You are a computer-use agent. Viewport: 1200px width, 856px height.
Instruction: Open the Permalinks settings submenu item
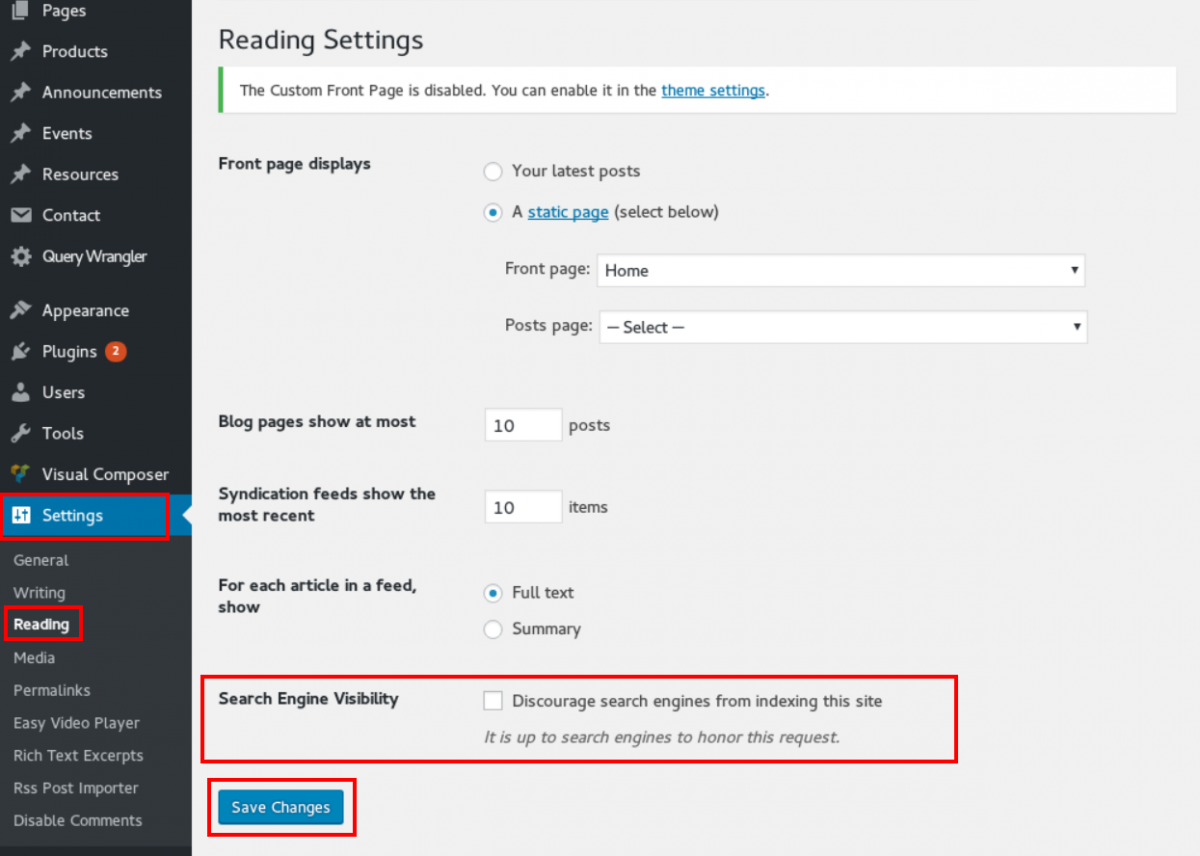pos(52,690)
